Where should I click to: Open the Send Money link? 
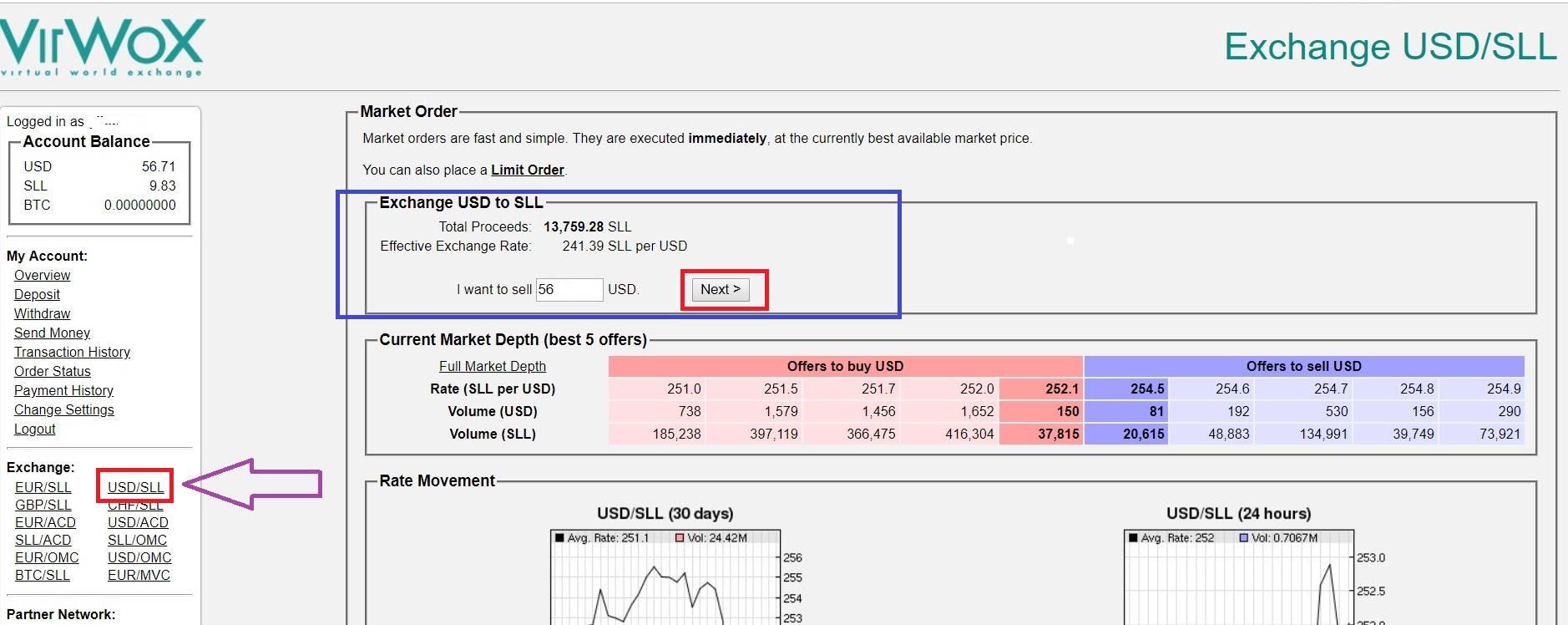click(x=52, y=333)
